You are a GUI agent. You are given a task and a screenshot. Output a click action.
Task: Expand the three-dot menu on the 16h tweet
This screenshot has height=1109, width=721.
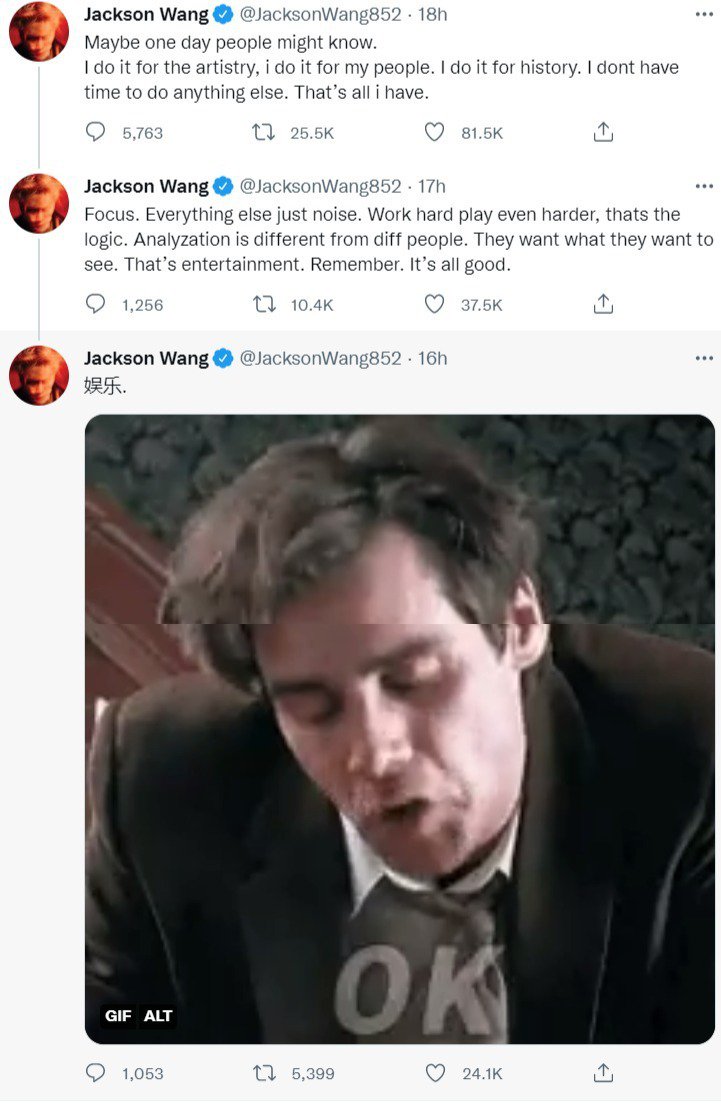(x=704, y=358)
